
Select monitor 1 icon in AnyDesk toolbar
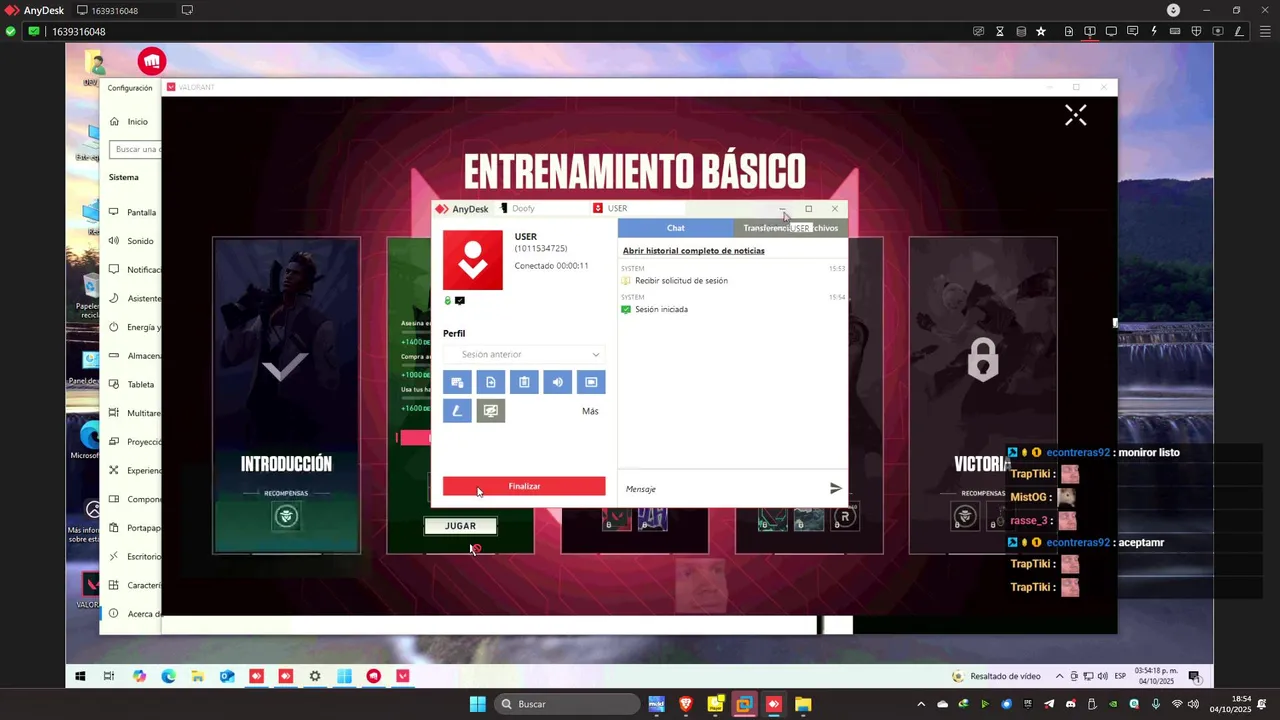click(1090, 31)
